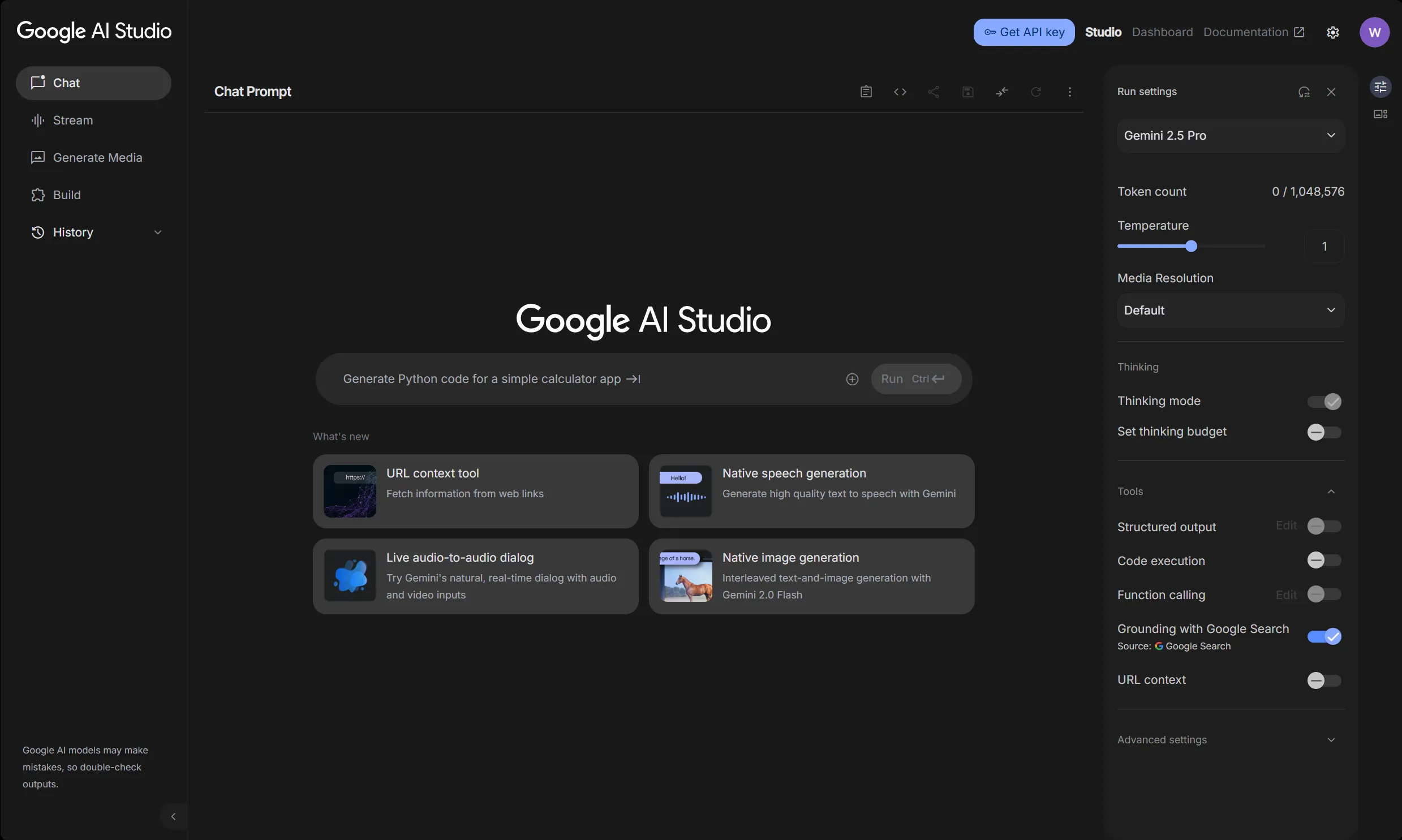Switch to the Dashboard tab
Screen dimensions: 1402x840
pos(1162,32)
